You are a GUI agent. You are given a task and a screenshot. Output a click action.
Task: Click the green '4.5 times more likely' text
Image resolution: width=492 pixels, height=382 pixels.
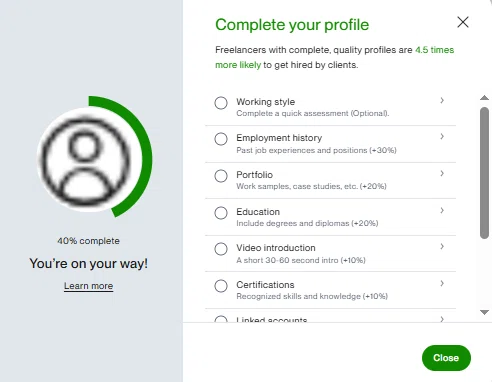(434, 50)
